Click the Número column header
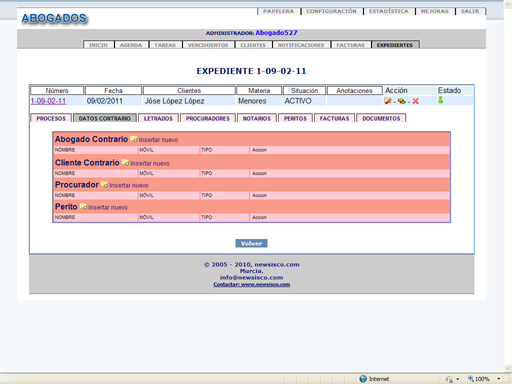The image size is (512, 384). pyautogui.click(x=57, y=91)
